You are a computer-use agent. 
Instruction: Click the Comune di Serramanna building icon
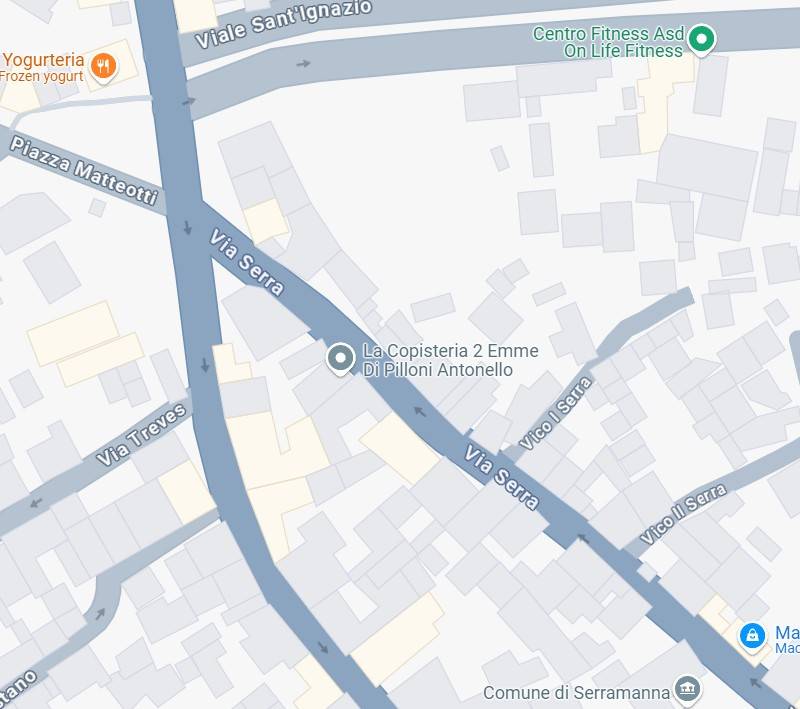(687, 688)
